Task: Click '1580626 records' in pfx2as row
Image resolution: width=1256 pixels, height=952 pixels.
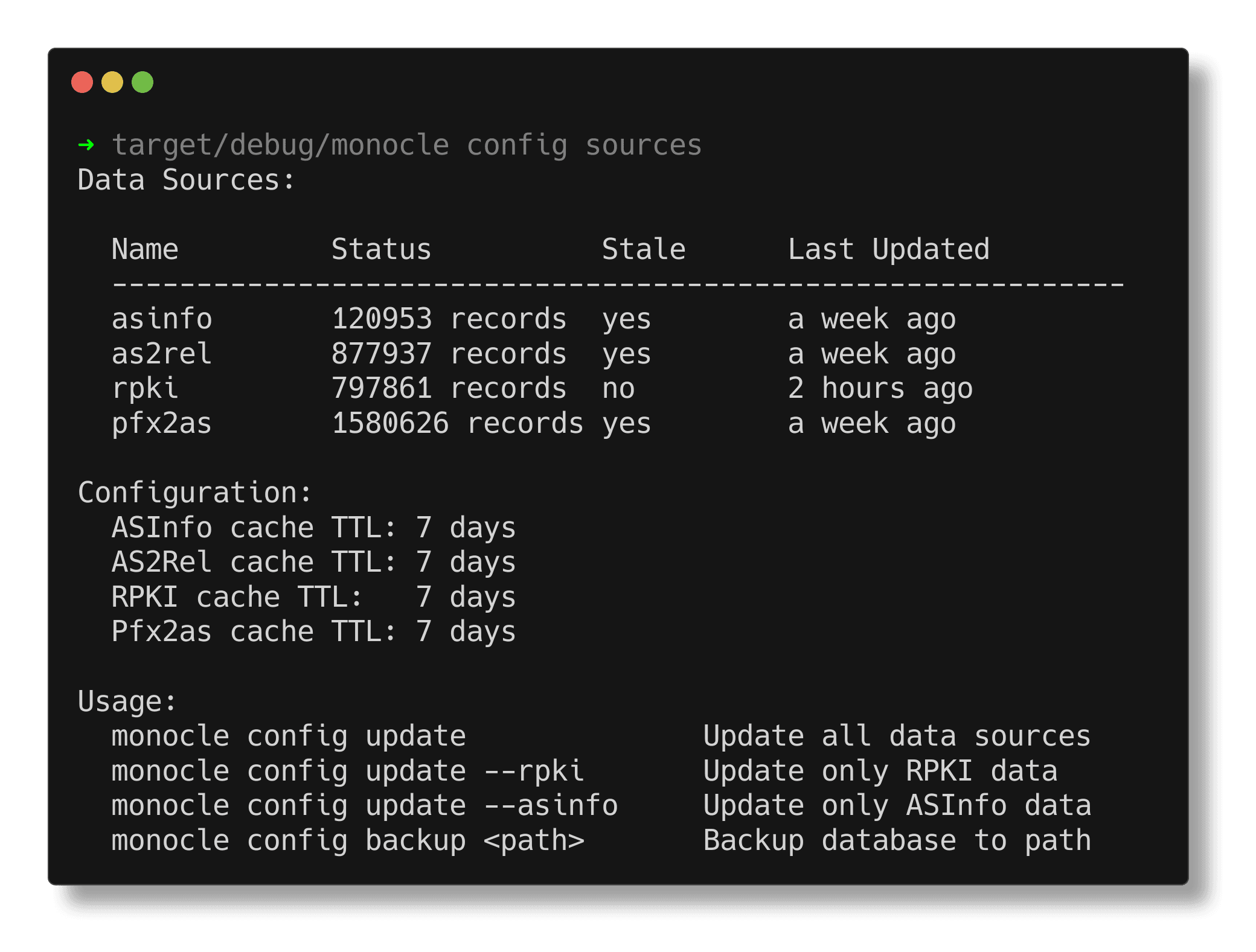Action: point(457,424)
